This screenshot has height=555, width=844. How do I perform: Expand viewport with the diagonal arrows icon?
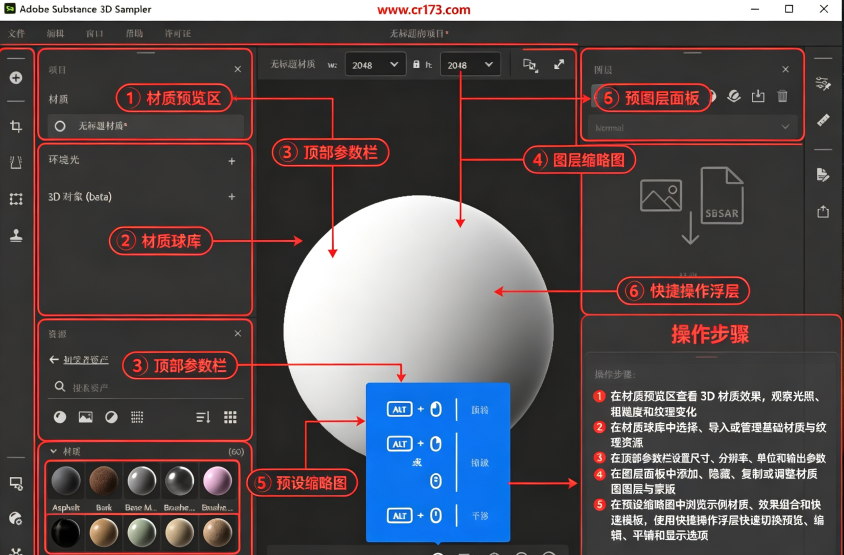tap(559, 65)
